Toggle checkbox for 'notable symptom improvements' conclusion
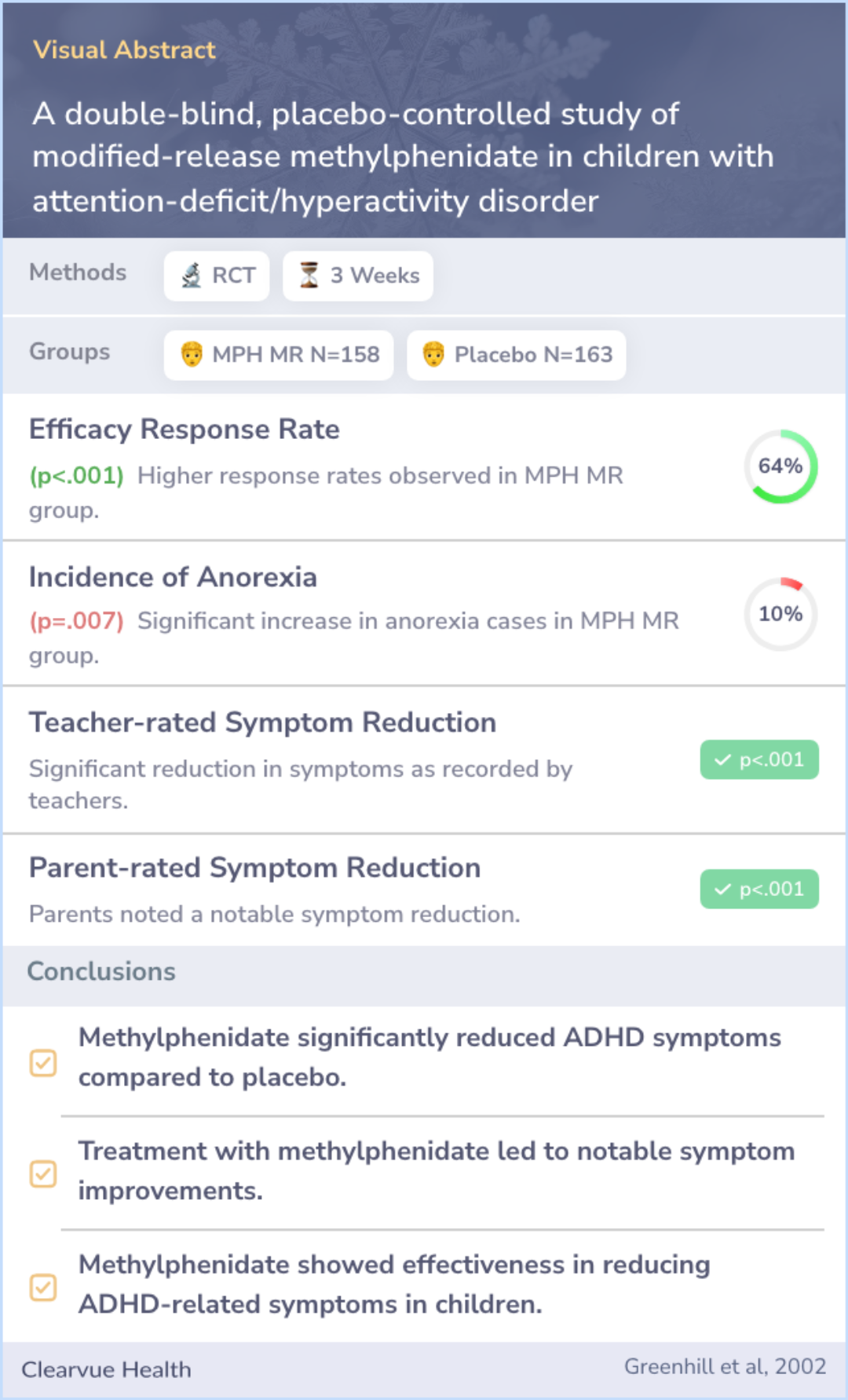Screen dimensions: 848x1400 coord(43,1174)
